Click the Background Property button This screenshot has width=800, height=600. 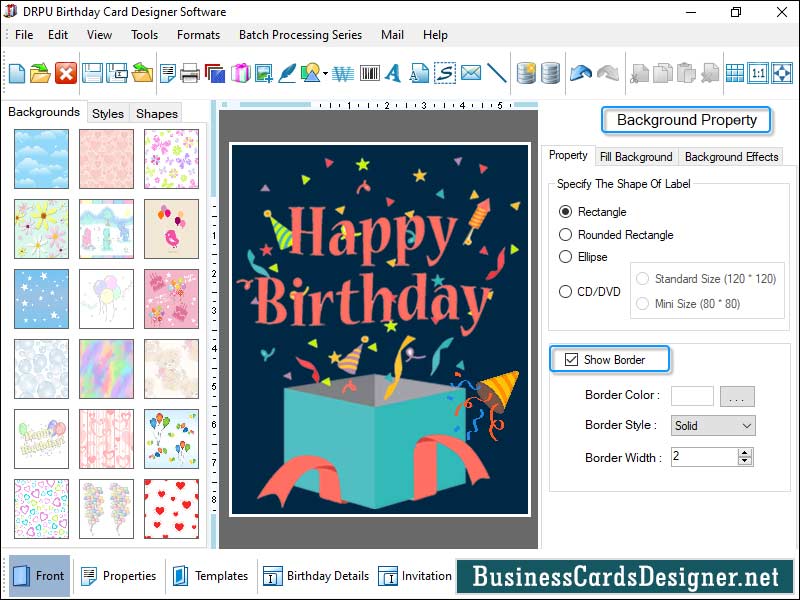click(x=686, y=119)
